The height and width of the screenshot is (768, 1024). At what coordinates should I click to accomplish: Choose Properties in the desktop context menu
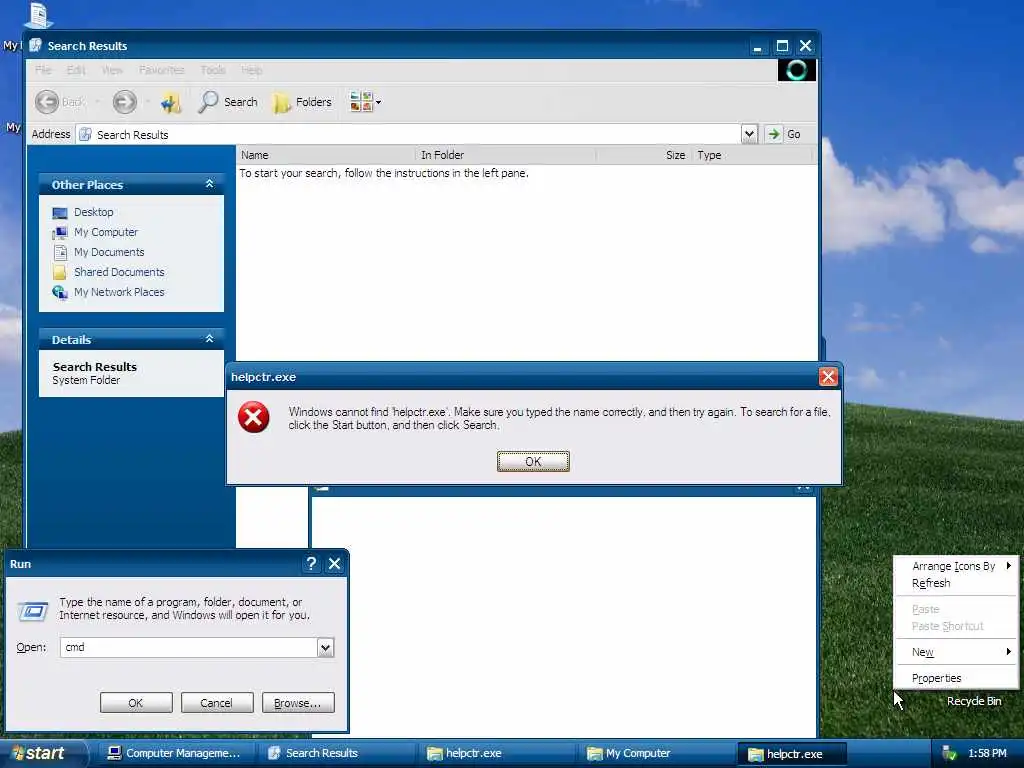point(956,678)
